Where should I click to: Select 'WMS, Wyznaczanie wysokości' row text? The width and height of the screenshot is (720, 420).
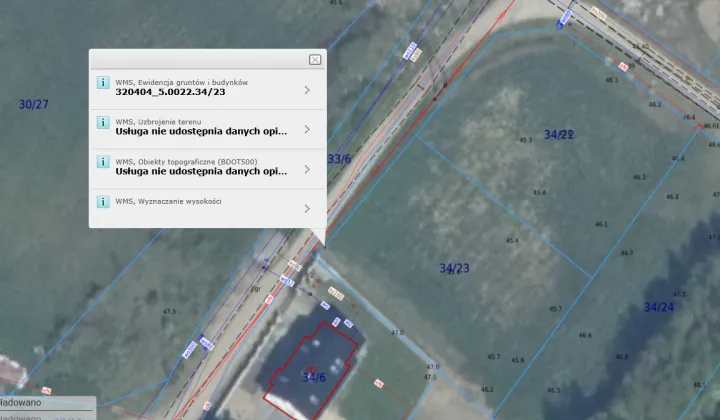169,202
